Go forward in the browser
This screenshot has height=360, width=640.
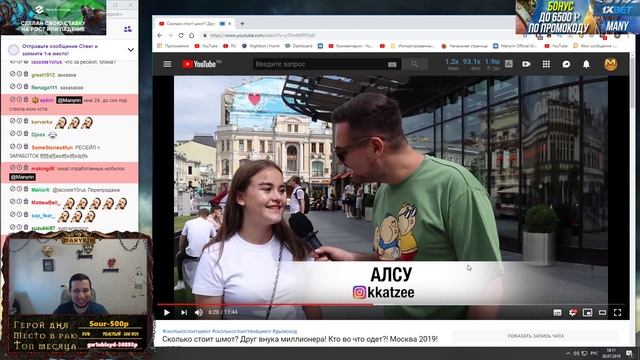tap(170, 36)
